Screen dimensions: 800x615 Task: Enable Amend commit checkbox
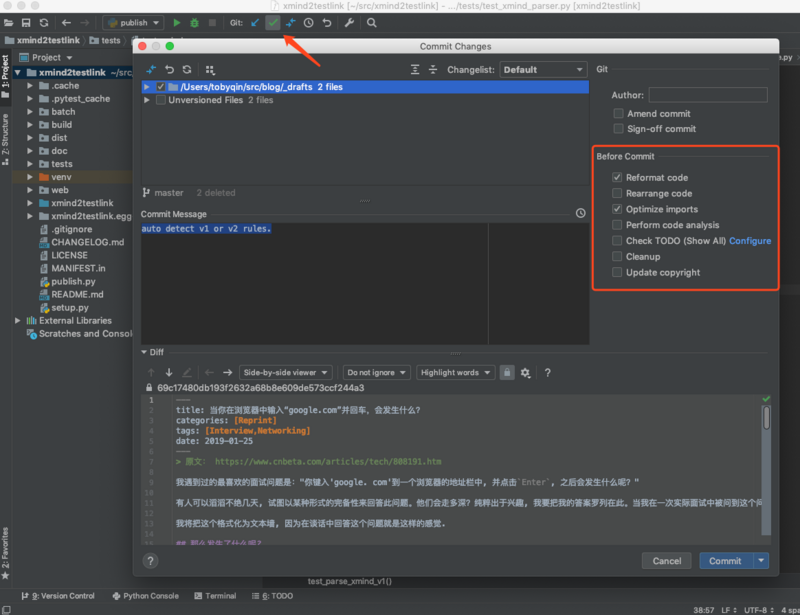pos(618,113)
